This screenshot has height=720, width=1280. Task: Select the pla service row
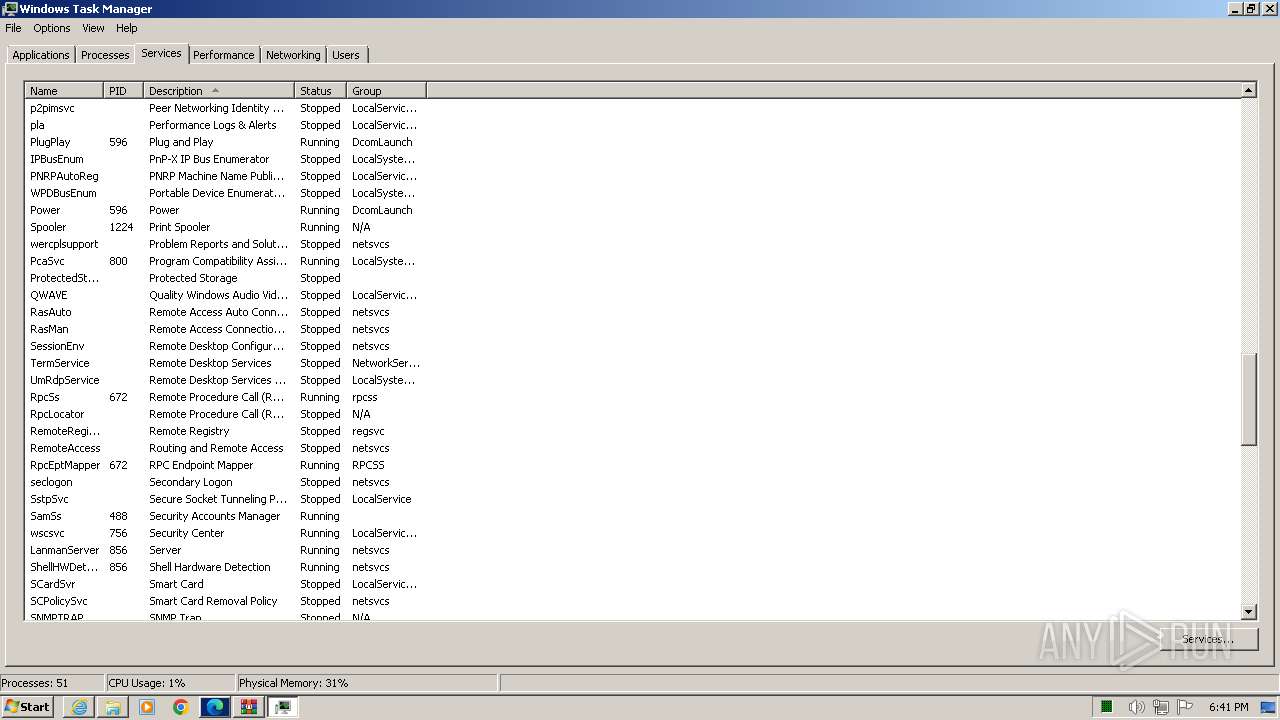[226, 125]
